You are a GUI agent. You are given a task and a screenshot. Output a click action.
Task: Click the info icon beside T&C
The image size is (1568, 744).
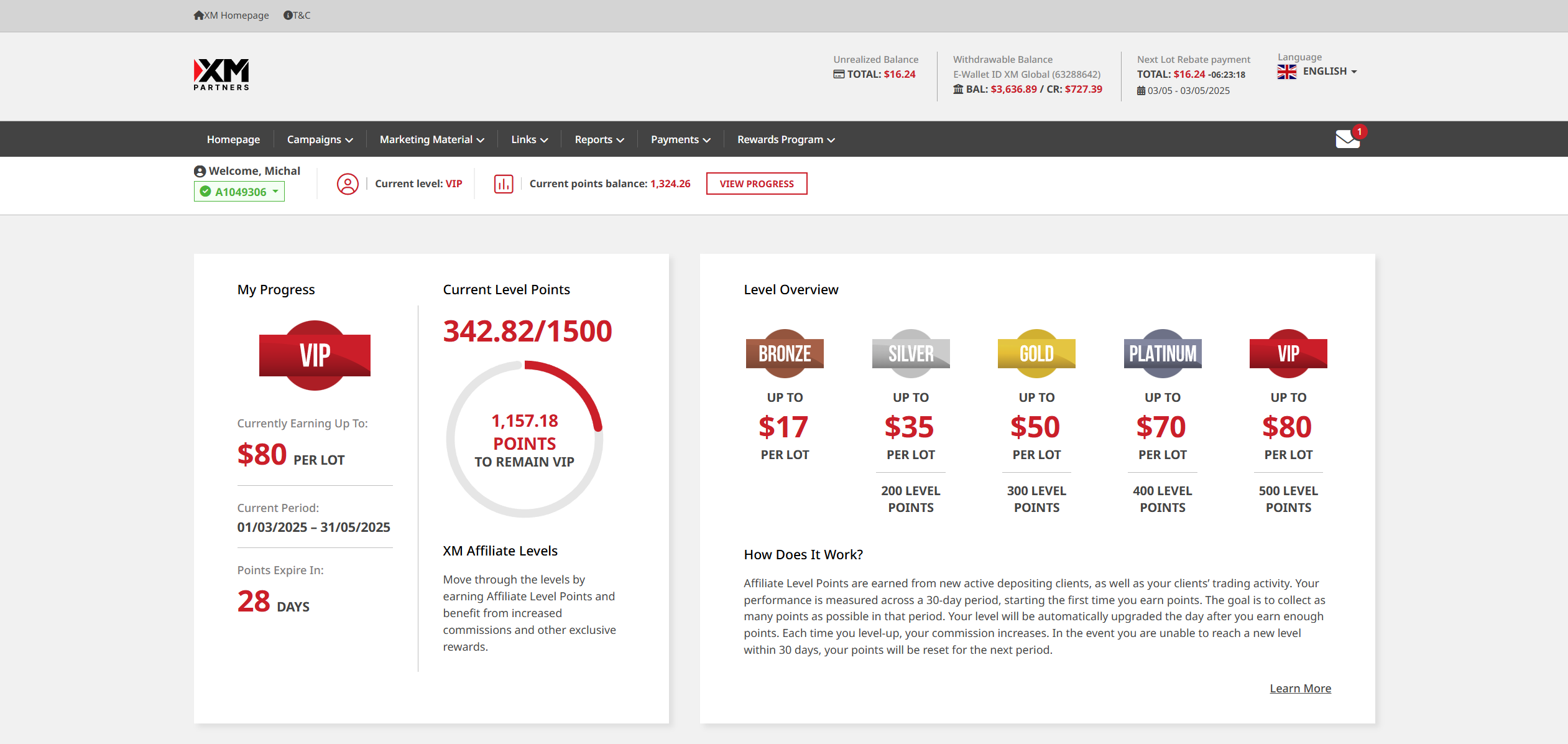click(x=288, y=15)
